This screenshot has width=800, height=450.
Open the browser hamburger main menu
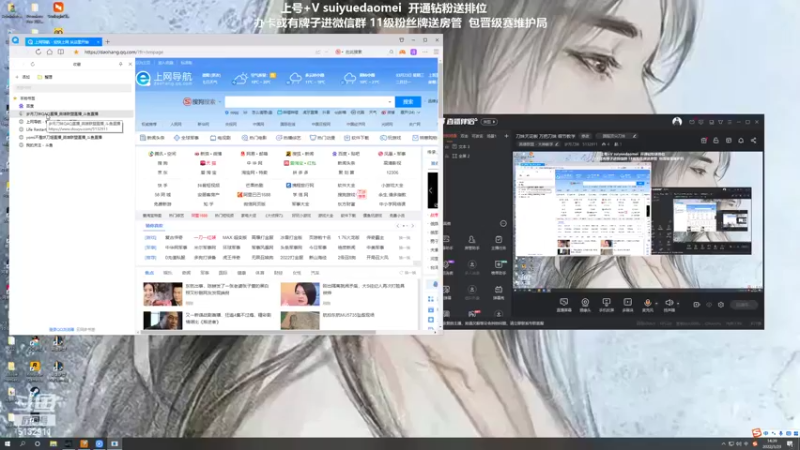point(436,52)
